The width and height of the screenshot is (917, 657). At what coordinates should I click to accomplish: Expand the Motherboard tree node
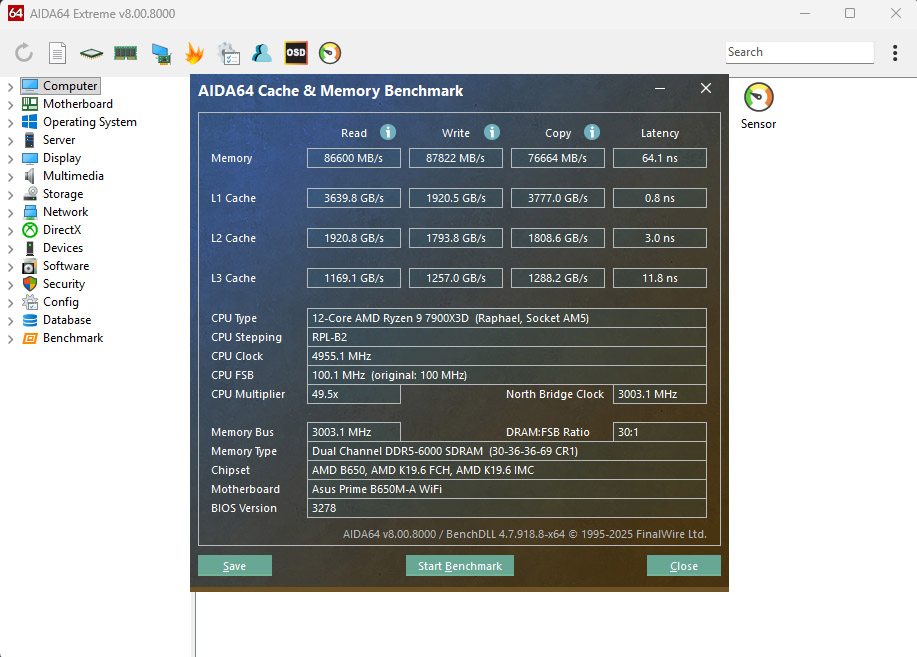pyautogui.click(x=10, y=104)
